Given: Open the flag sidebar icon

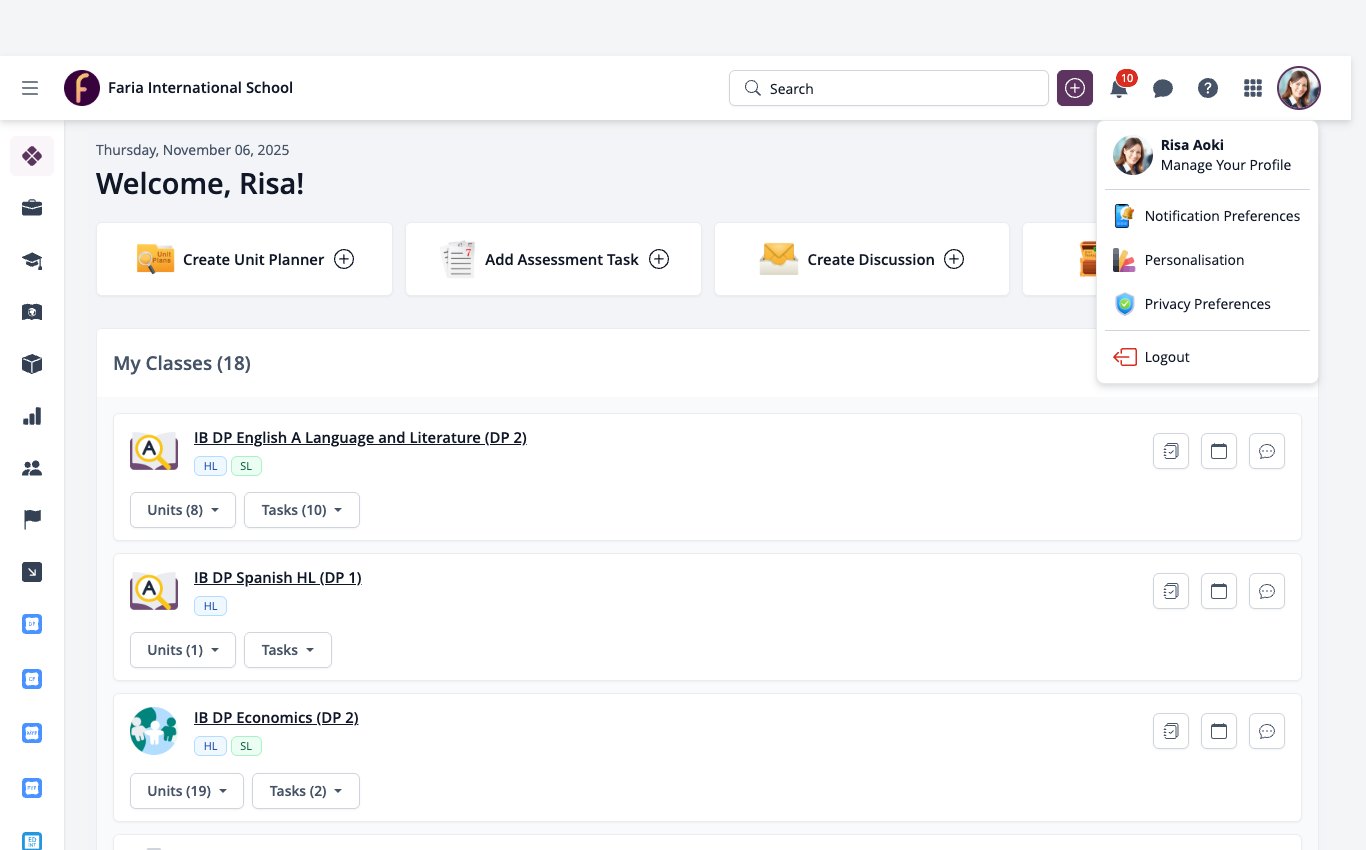Looking at the screenshot, I should 32,520.
